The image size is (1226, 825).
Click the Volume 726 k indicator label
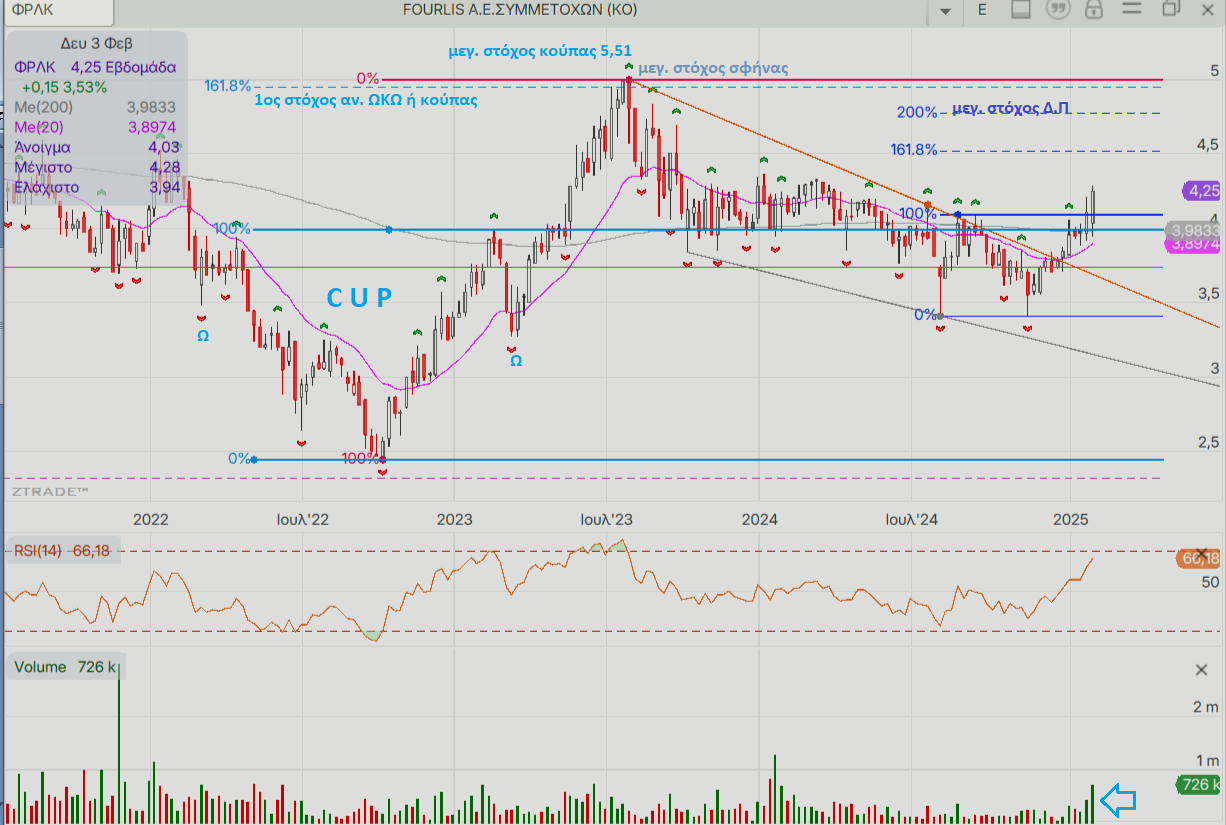click(x=66, y=667)
